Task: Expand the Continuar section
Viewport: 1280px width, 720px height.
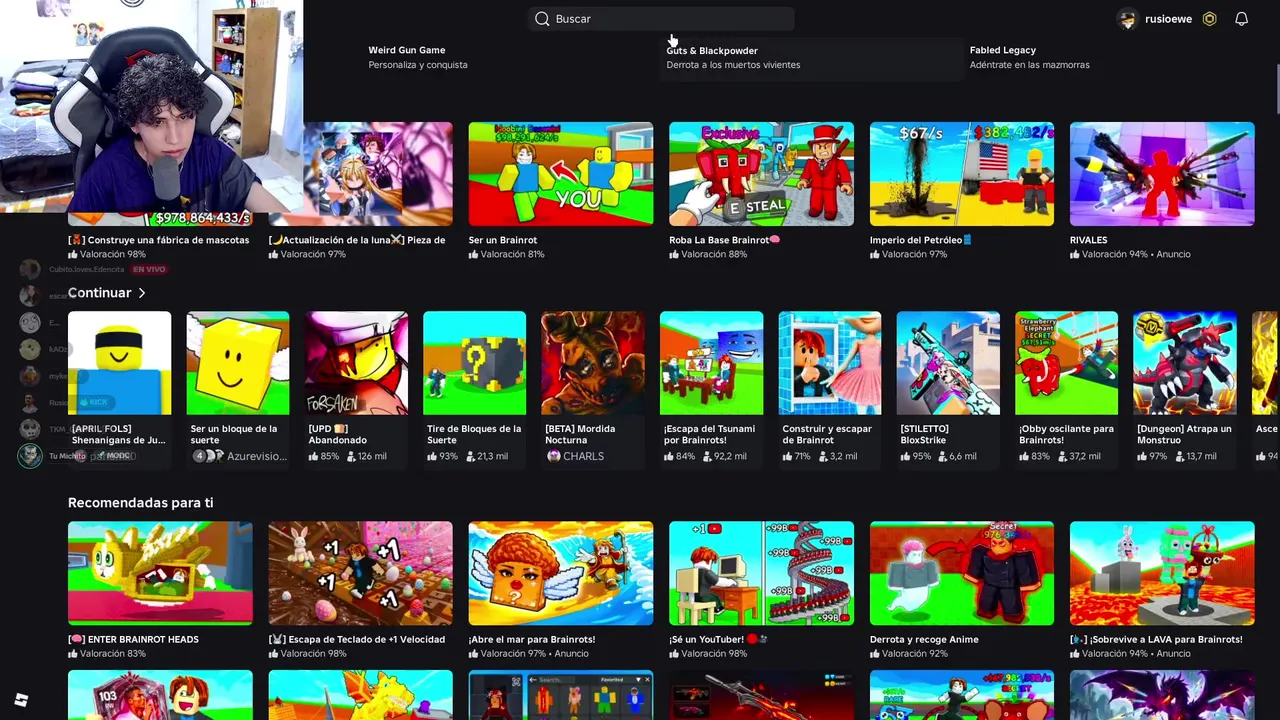Action: click(107, 293)
